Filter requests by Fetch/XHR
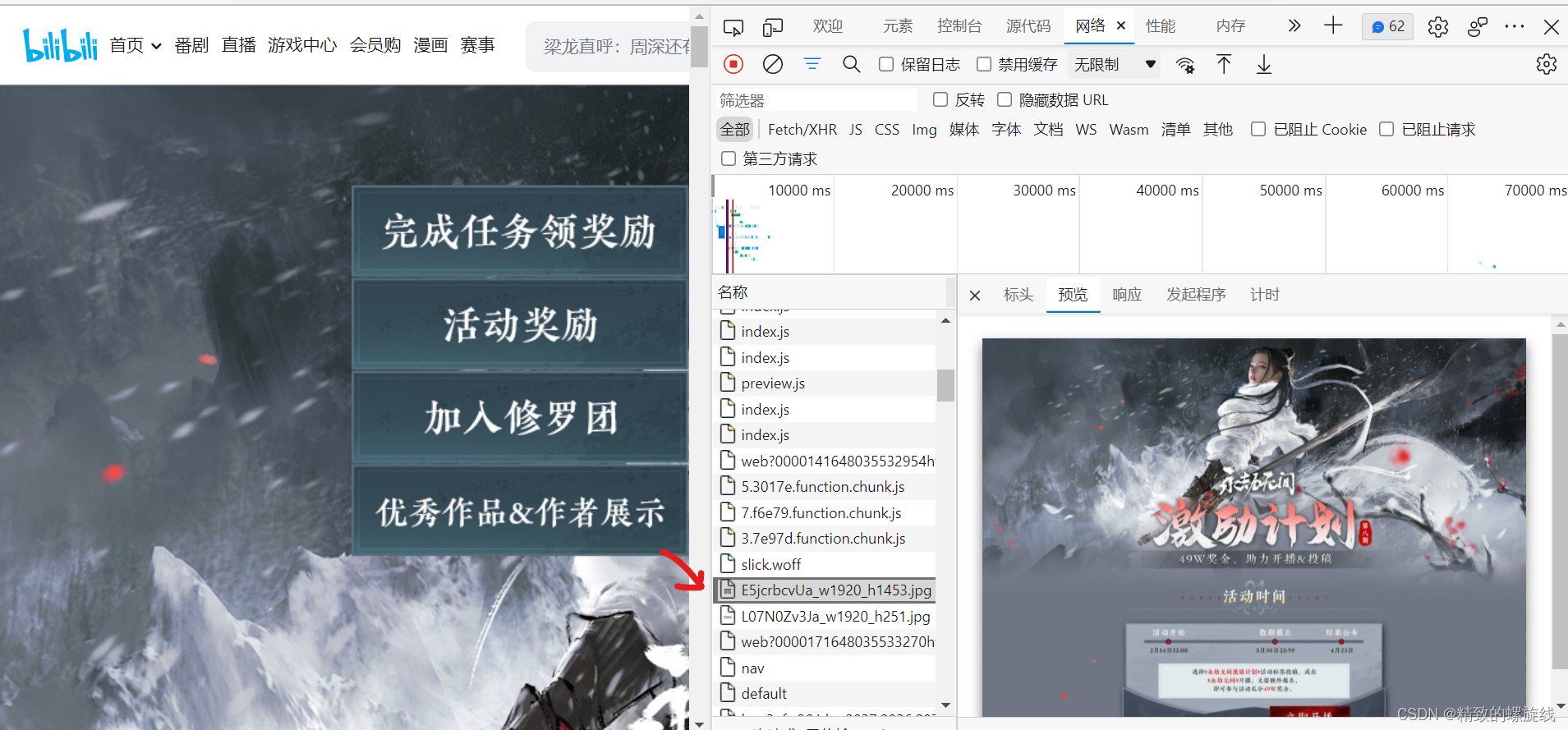This screenshot has height=730, width=1568. tap(802, 130)
